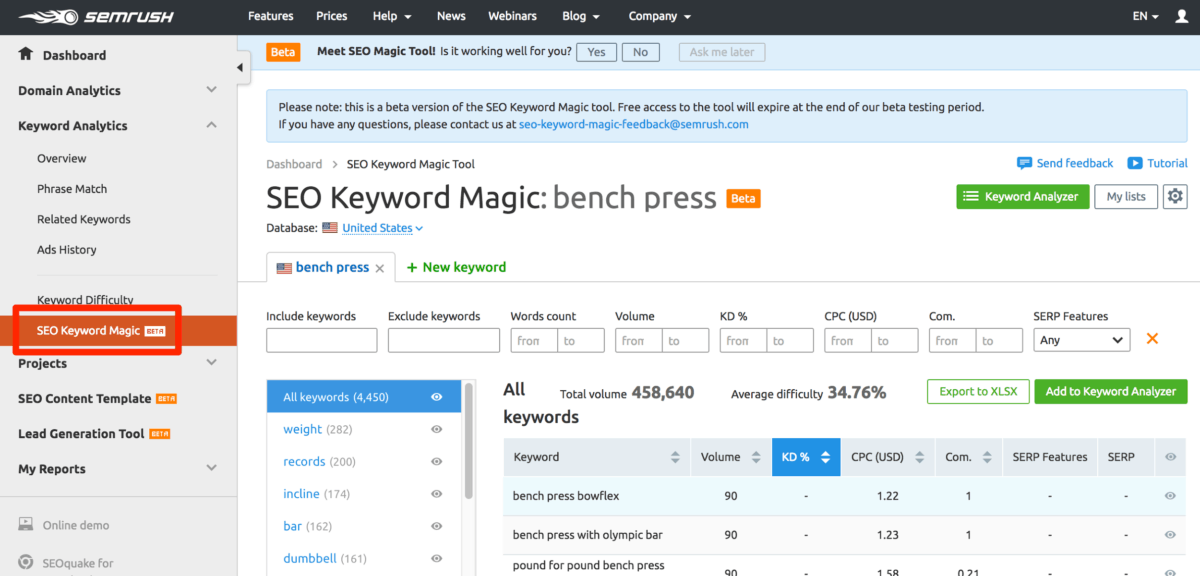Viewport: 1200px width, 576px height.
Task: Click the Dashboard home icon
Action: pos(26,54)
